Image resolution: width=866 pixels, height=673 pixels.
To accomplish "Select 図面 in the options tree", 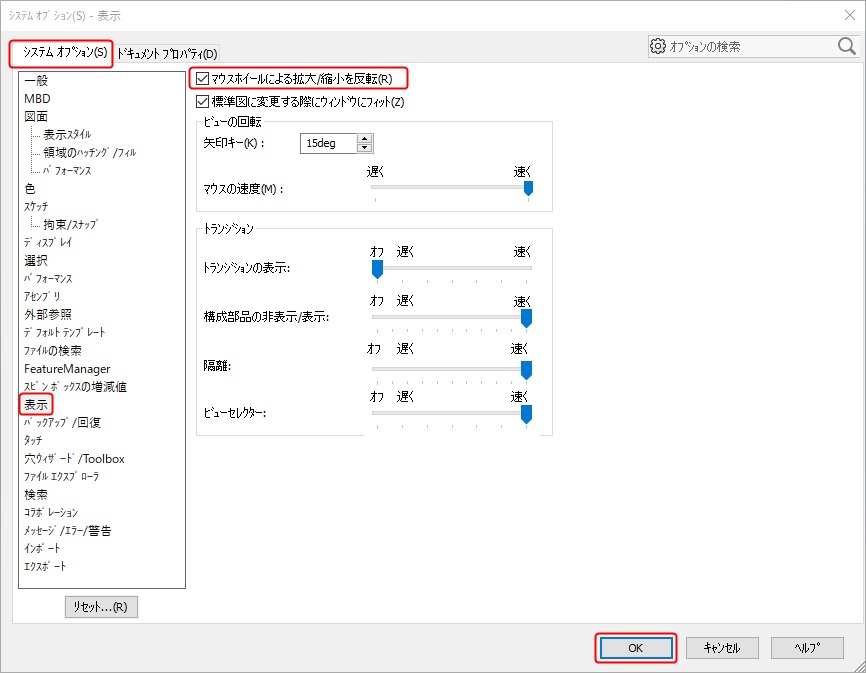I will pyautogui.click(x=36, y=116).
